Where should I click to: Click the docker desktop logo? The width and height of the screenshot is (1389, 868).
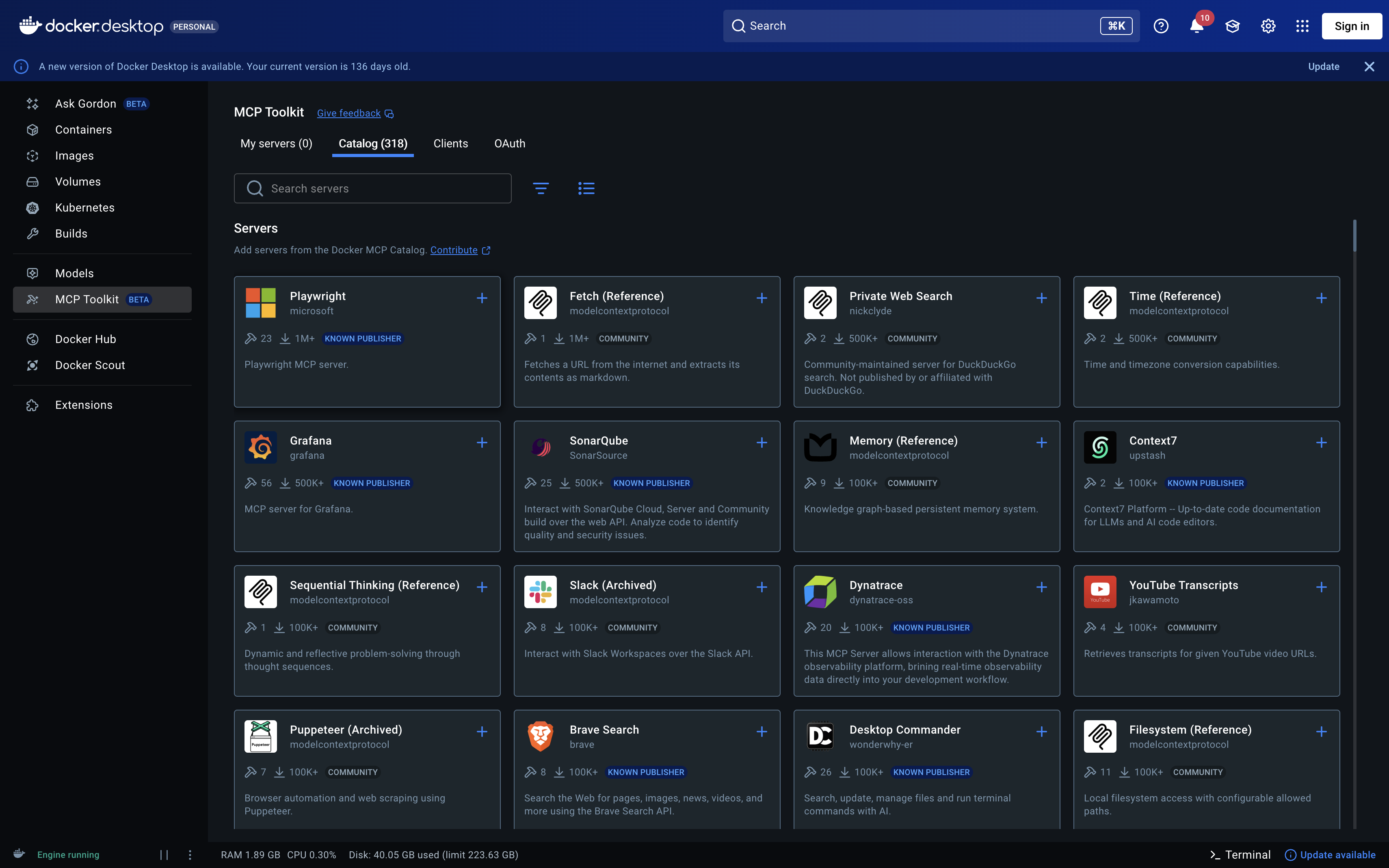pos(91,26)
